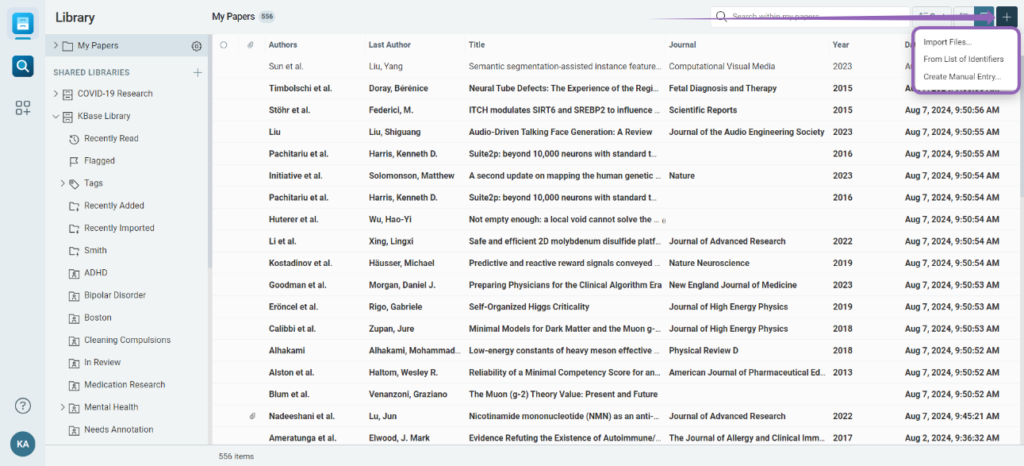The width and height of the screenshot is (1024, 466).
Task: Open the Flagged list in sidebar
Action: pyautogui.click(x=99, y=161)
